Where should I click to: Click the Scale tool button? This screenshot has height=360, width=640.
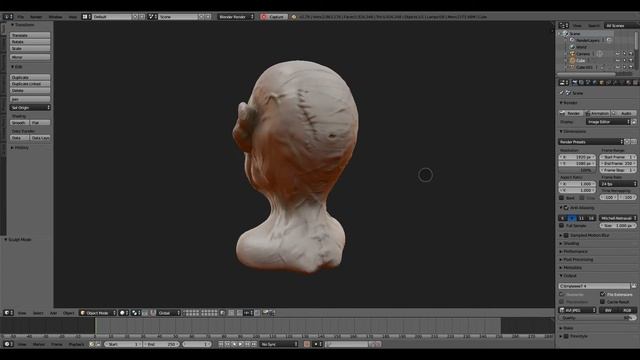pos(30,48)
